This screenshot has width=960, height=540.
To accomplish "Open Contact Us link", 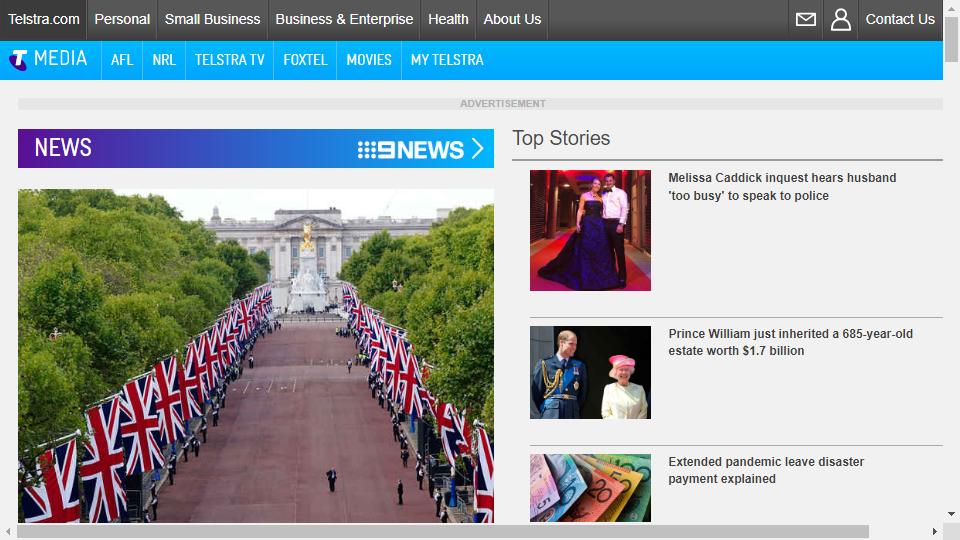I will [900, 20].
